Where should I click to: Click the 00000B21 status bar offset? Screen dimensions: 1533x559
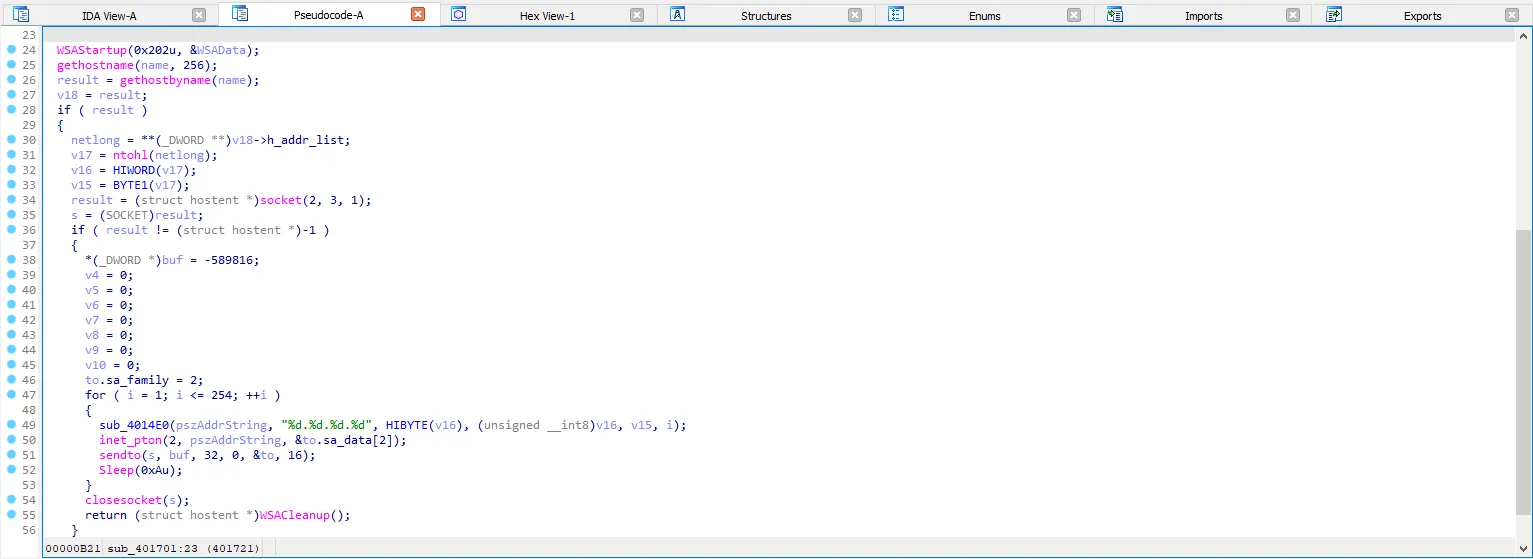73,548
